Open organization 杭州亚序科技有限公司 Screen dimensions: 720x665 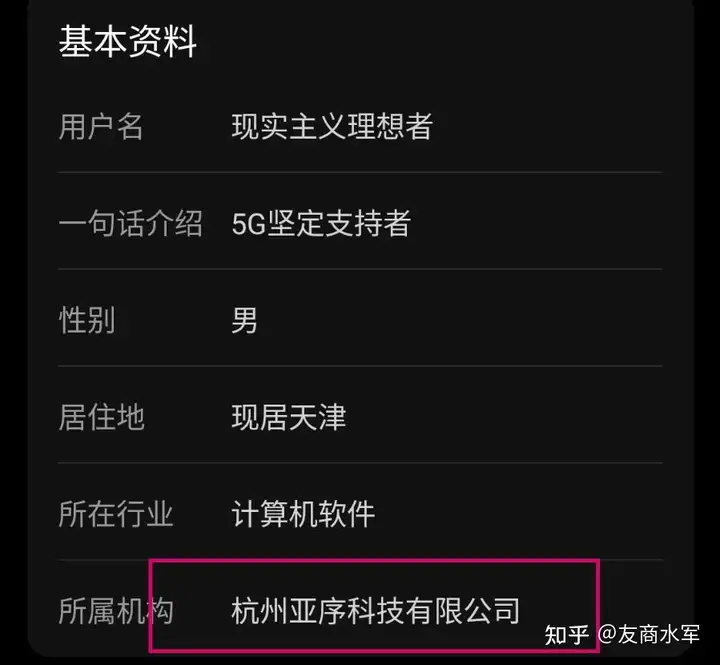point(376,611)
